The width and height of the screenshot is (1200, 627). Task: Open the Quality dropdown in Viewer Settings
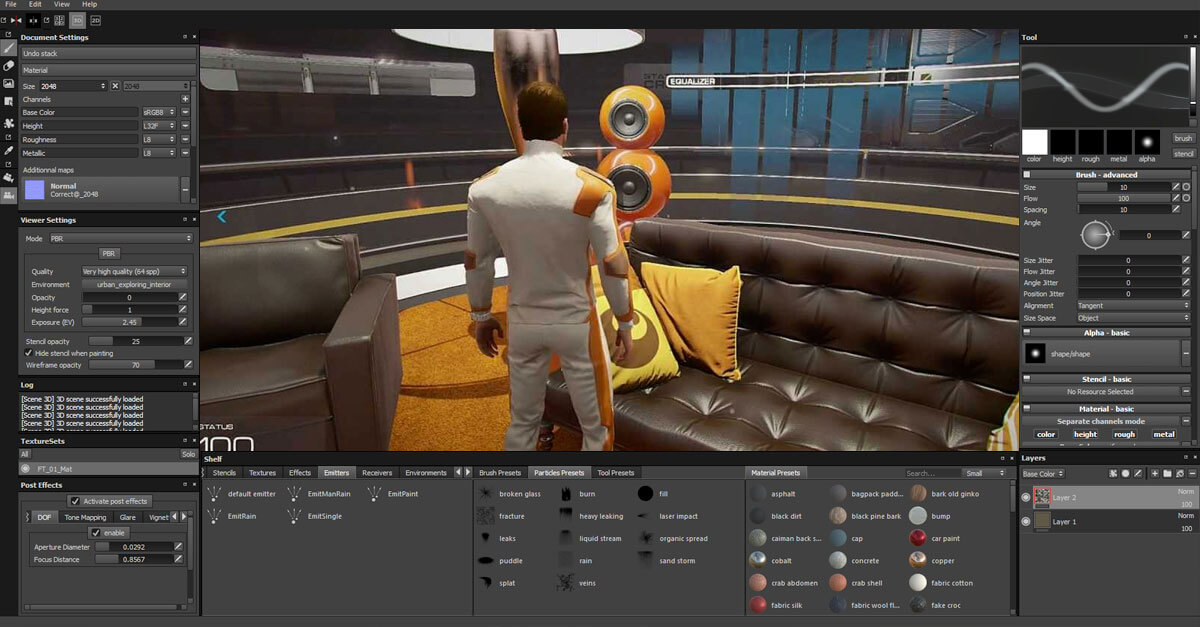134,271
